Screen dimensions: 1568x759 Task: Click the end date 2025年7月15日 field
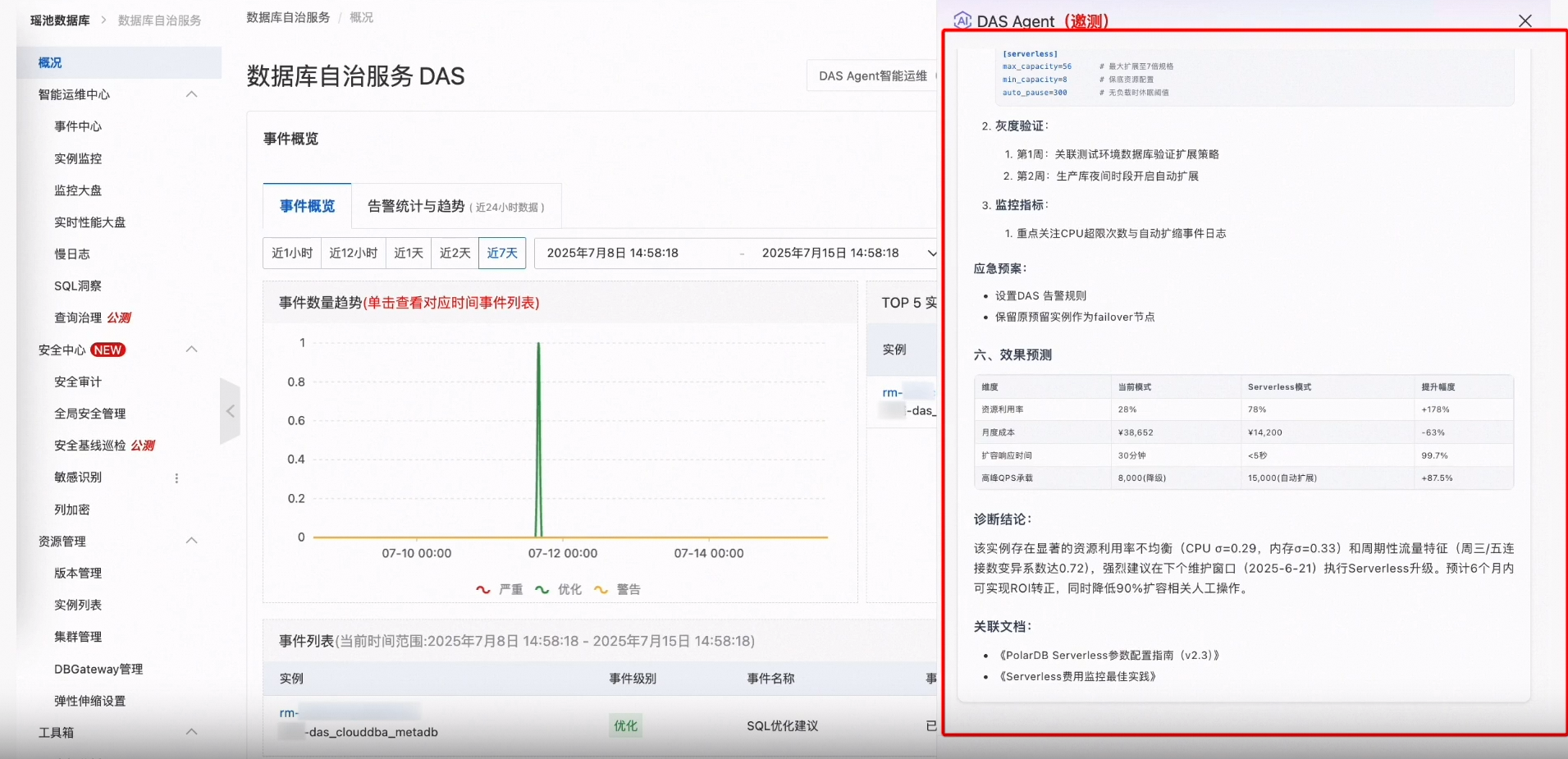click(830, 254)
